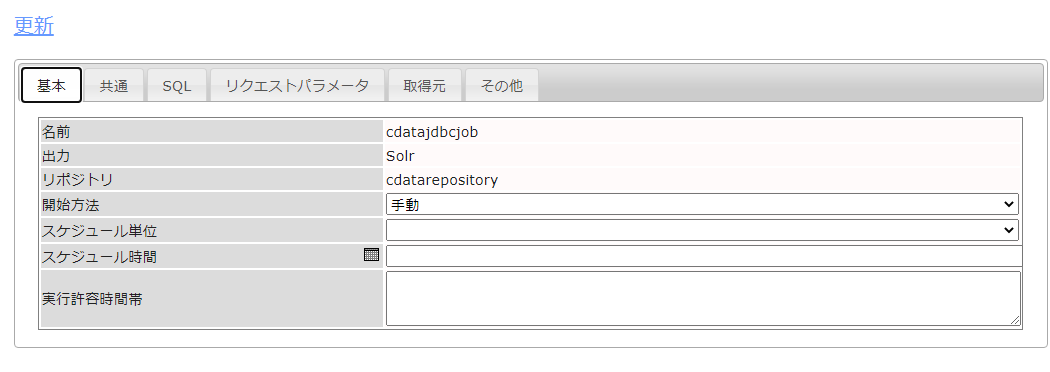Select the 基本 tab
The image size is (1050, 372).
click(52, 85)
